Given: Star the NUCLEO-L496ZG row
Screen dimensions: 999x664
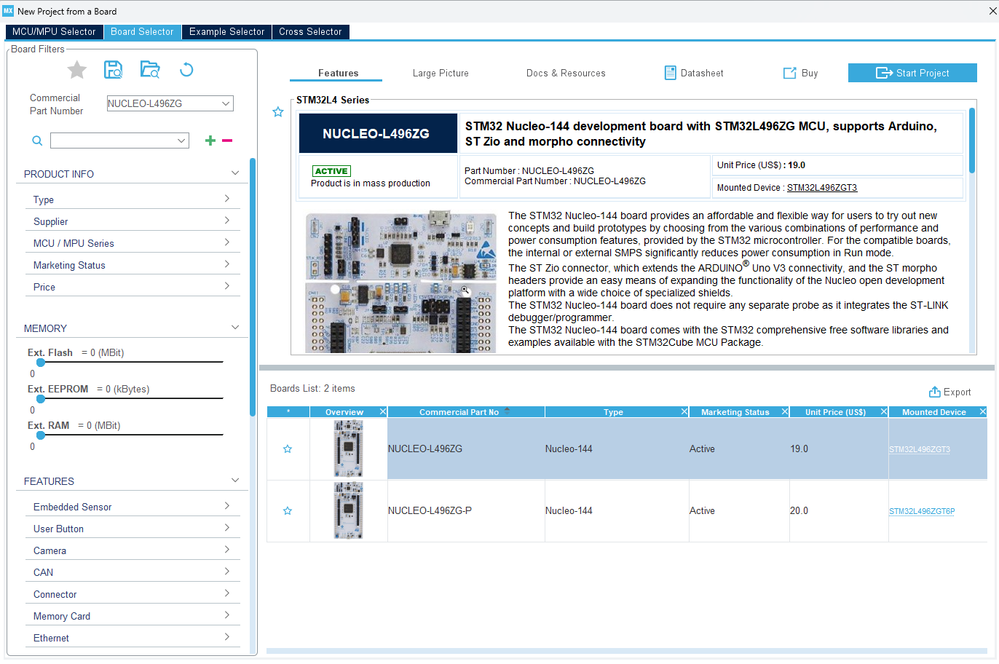Looking at the screenshot, I should [x=287, y=449].
